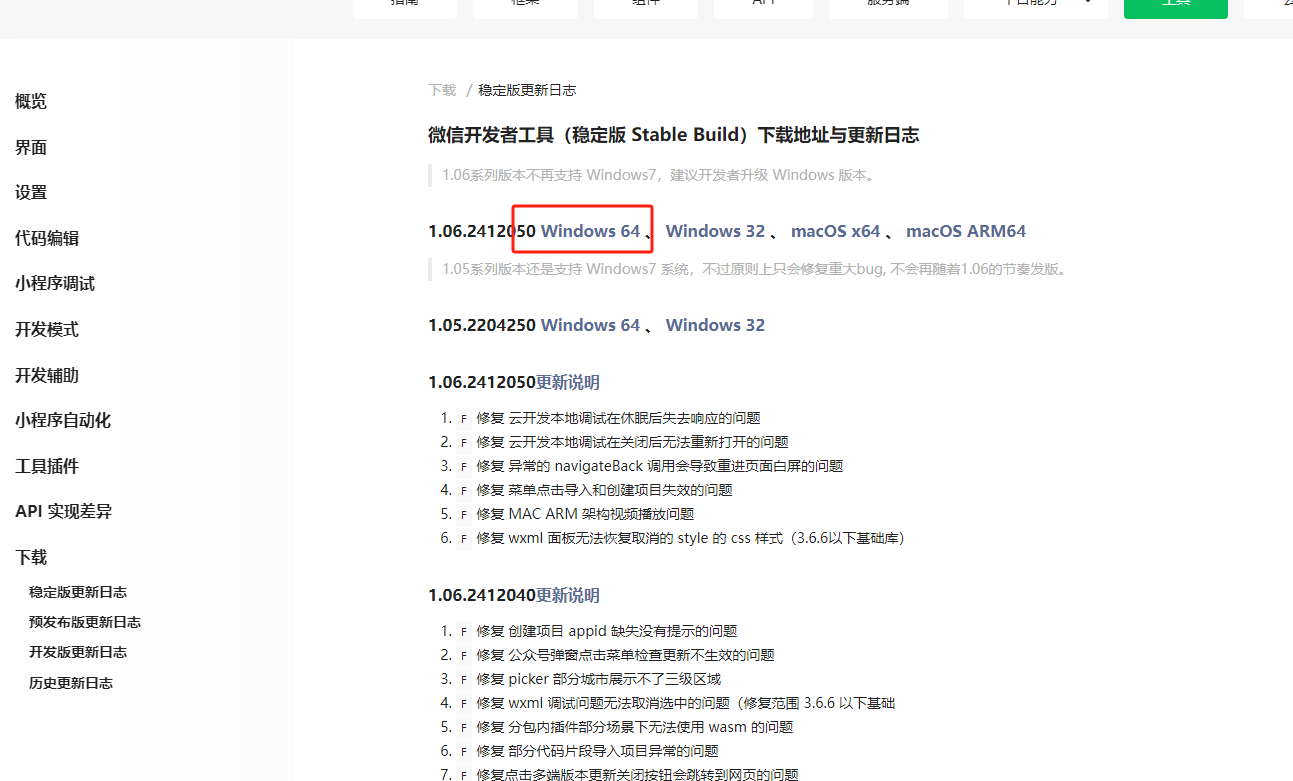Screen dimensions: 1293x781
Task: Click the line about wxml 面板 style css fix
Action: click(690, 538)
